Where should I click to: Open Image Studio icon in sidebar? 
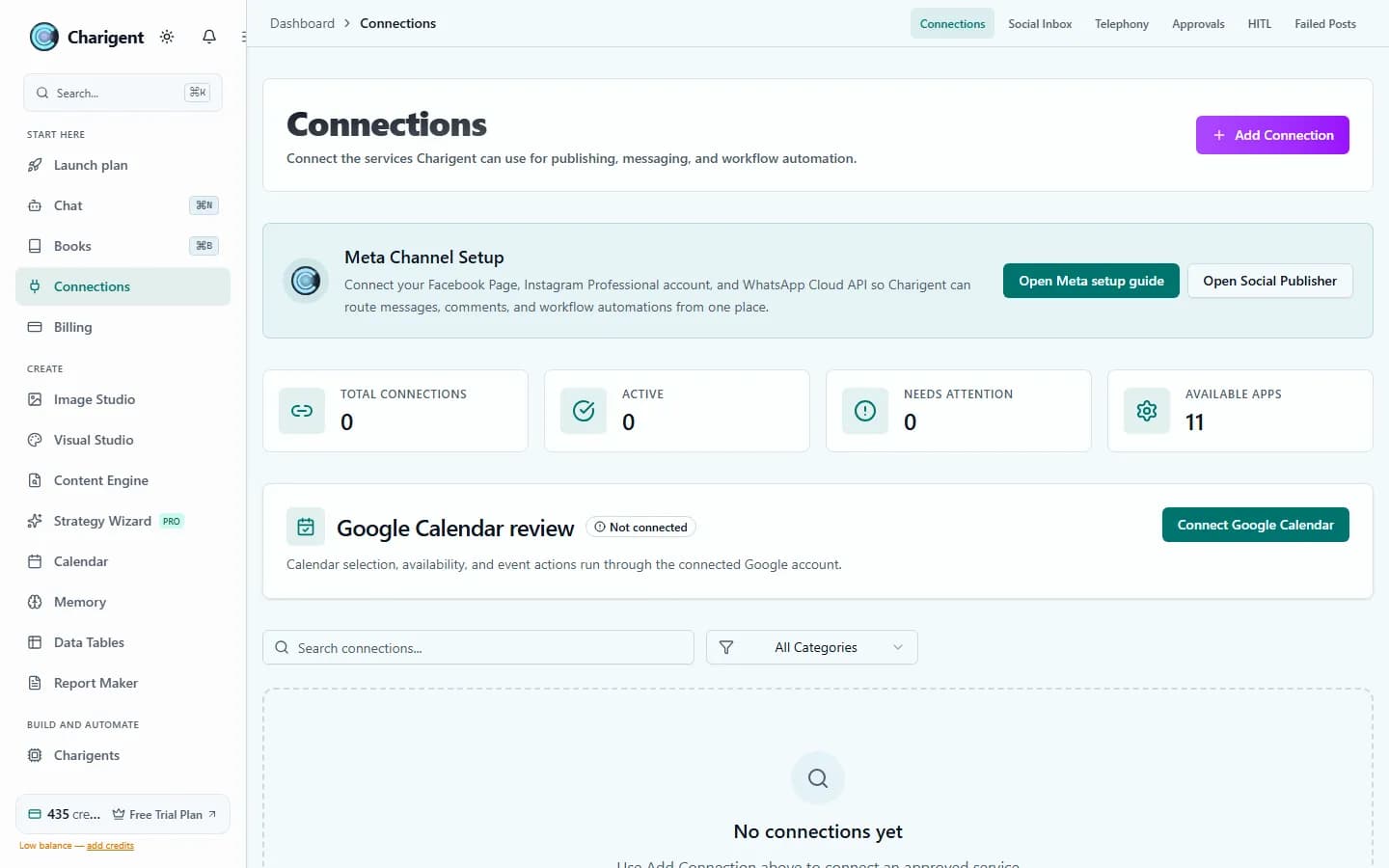(x=35, y=399)
